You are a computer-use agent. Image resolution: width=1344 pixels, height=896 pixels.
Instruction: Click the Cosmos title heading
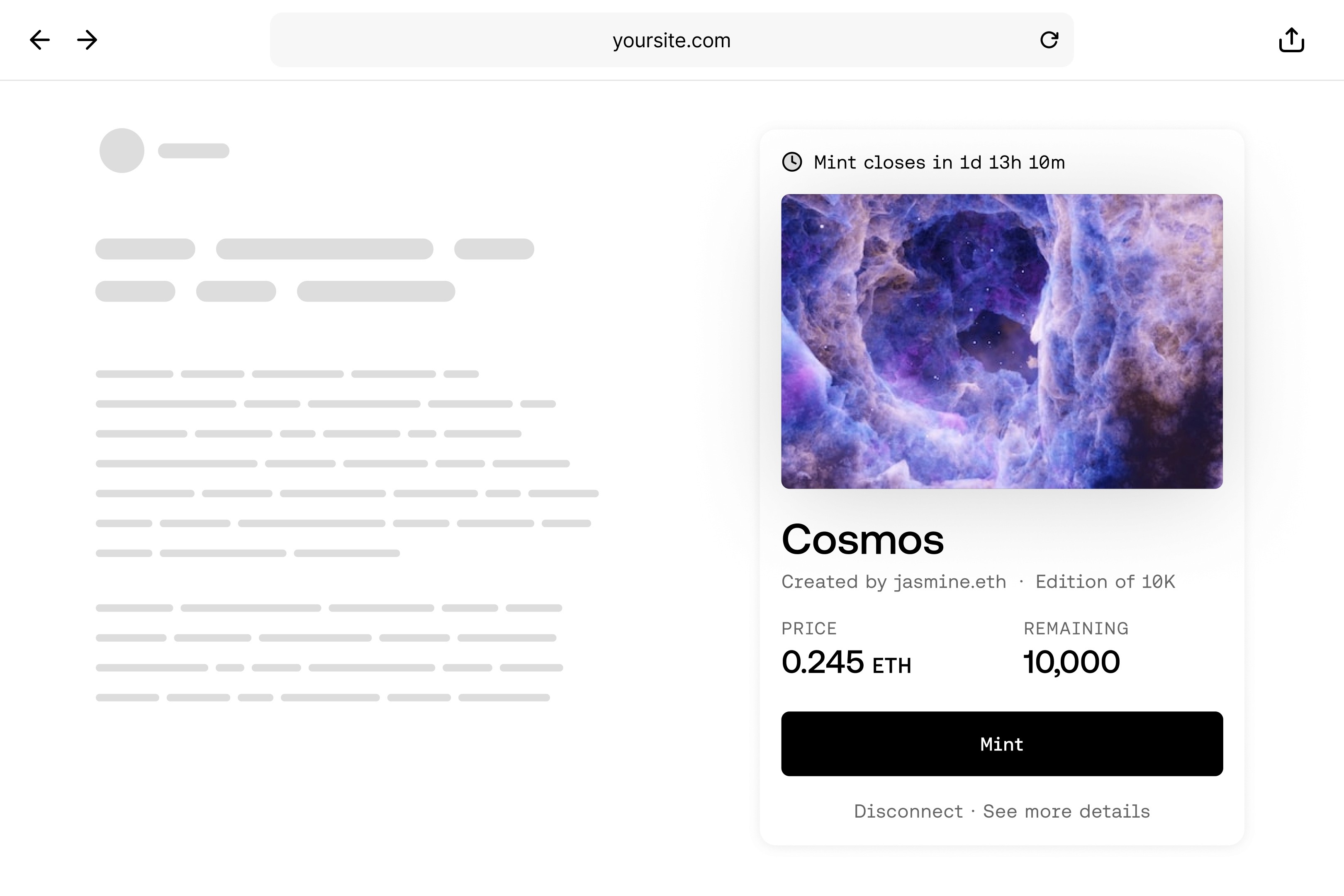862,539
